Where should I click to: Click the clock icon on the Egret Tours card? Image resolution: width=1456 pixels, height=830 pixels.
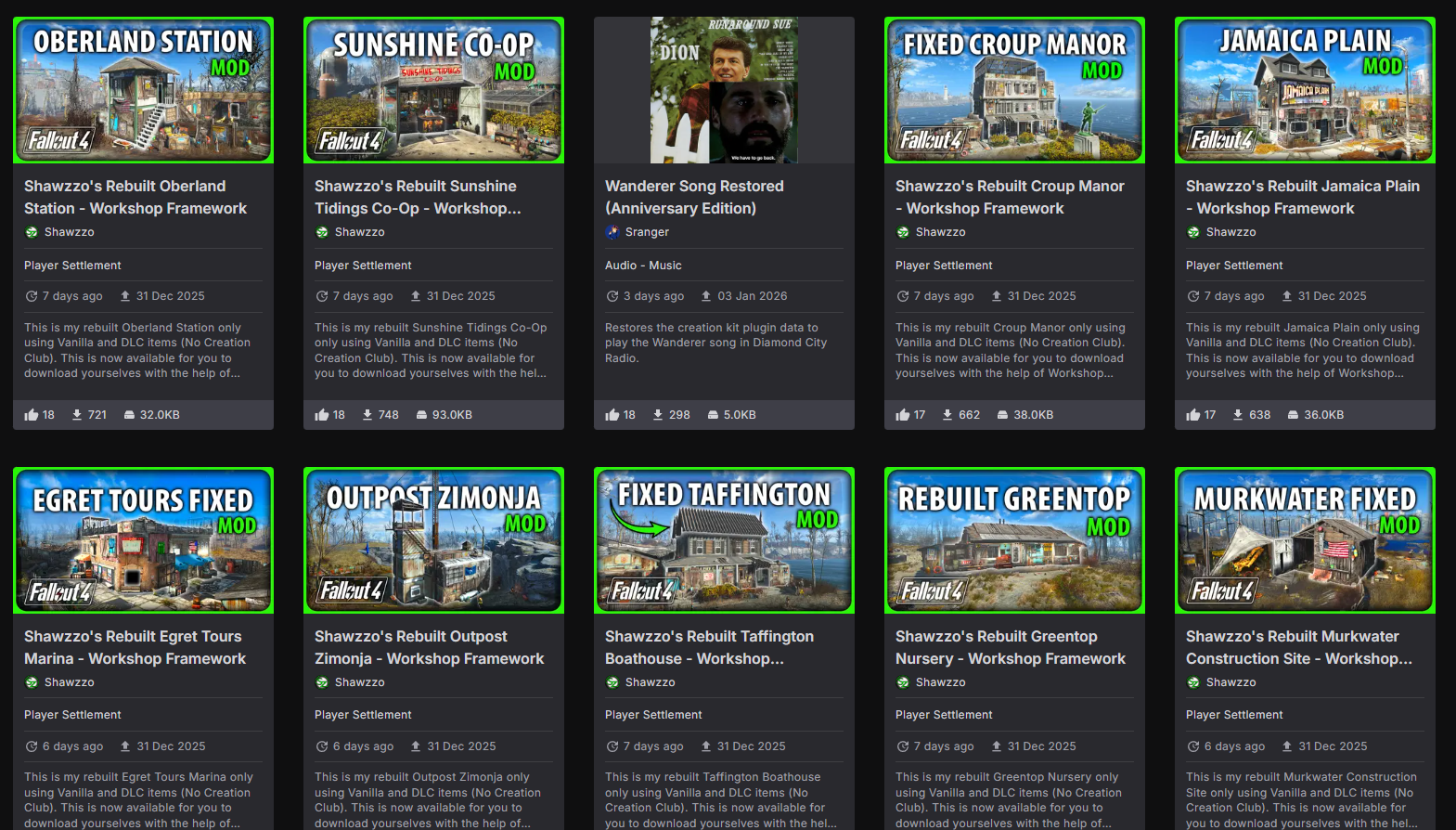(x=32, y=746)
